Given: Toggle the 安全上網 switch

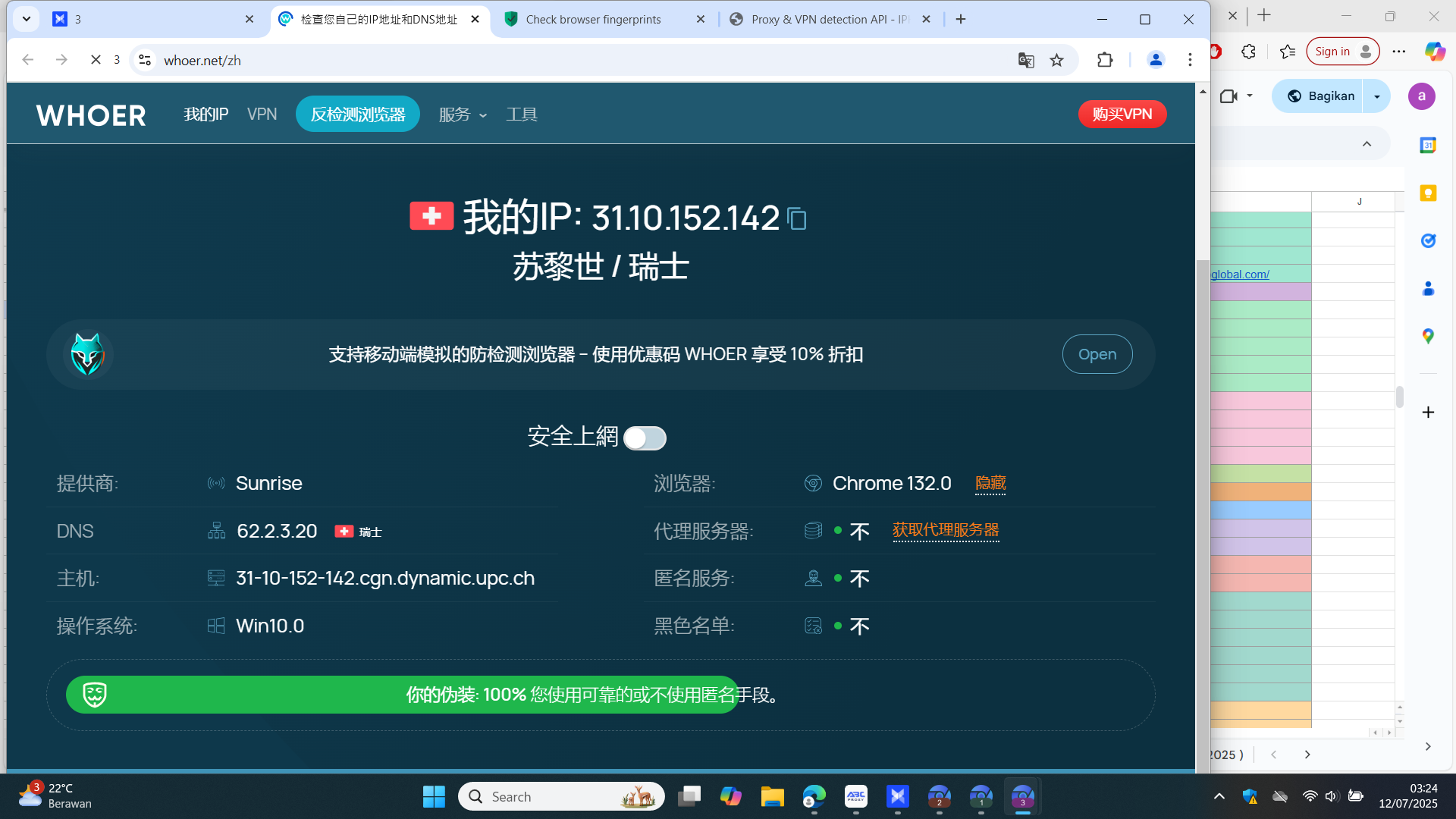Looking at the screenshot, I should (645, 438).
